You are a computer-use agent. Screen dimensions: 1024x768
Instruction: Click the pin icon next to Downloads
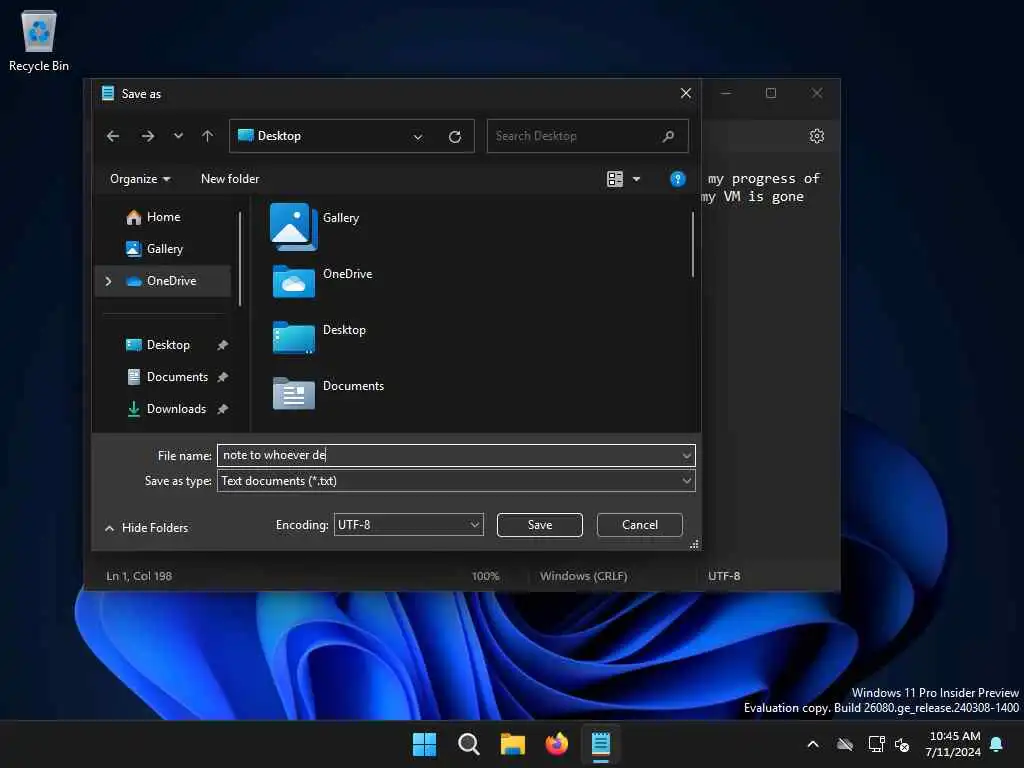pyautogui.click(x=223, y=409)
